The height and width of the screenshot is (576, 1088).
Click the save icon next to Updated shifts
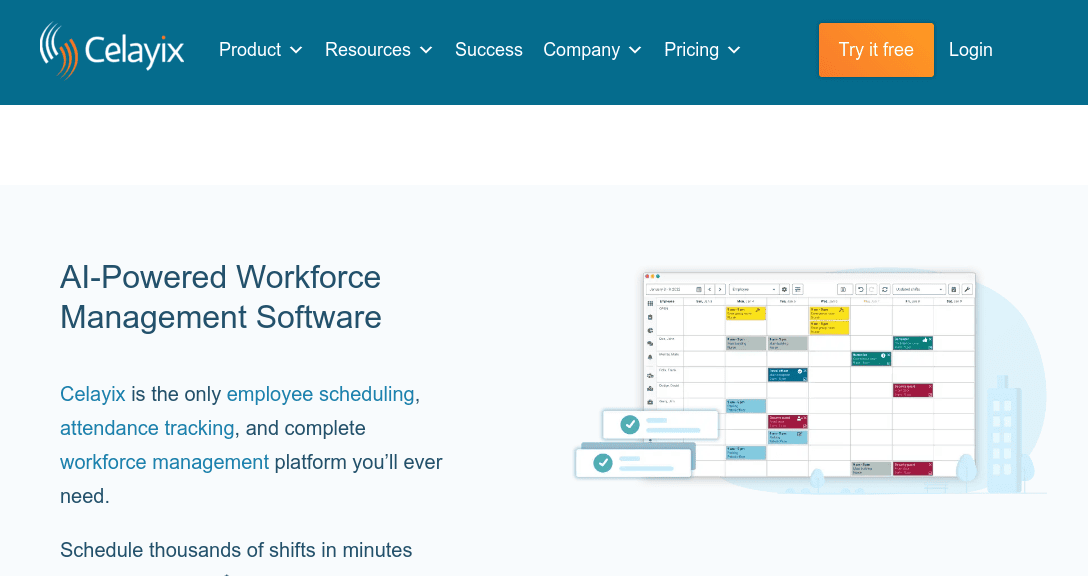(954, 289)
